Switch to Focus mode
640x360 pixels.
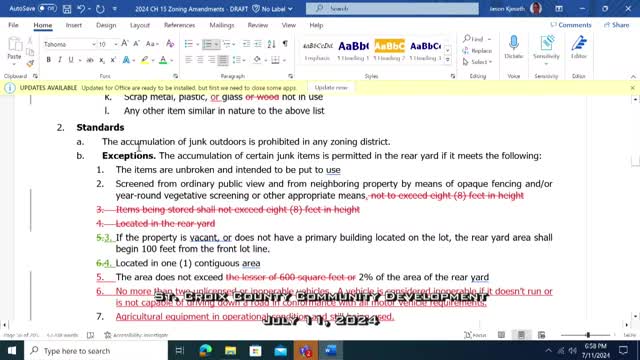(476, 335)
